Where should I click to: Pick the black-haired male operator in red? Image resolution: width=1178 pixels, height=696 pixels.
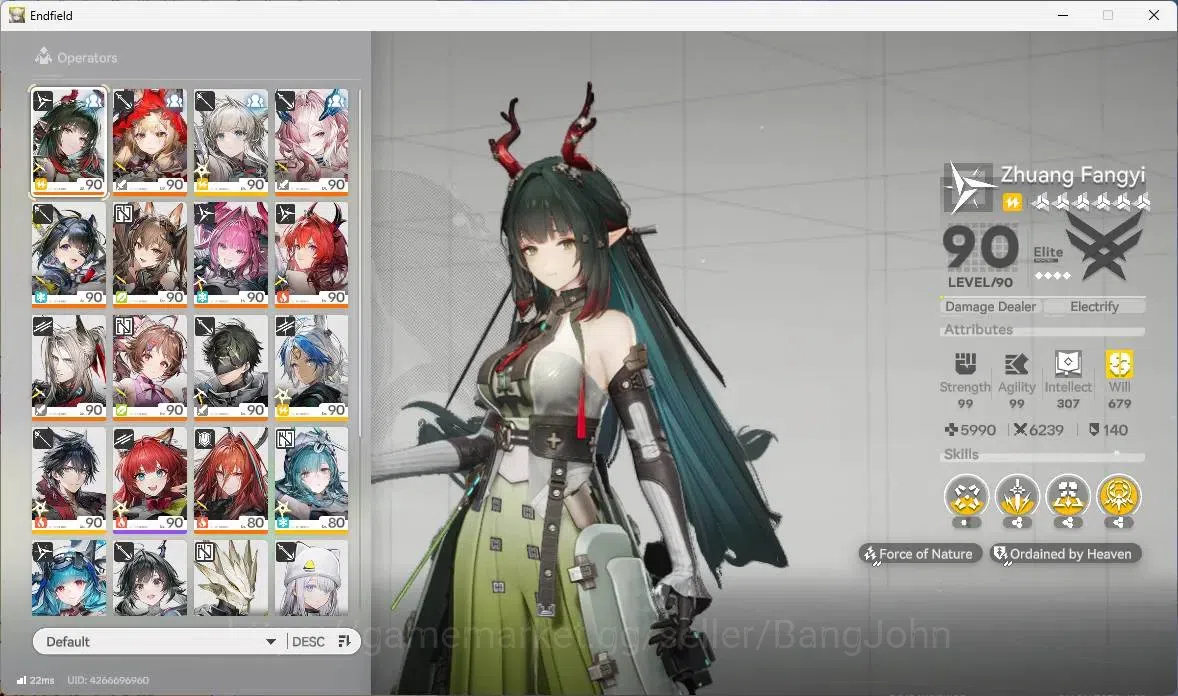68,480
